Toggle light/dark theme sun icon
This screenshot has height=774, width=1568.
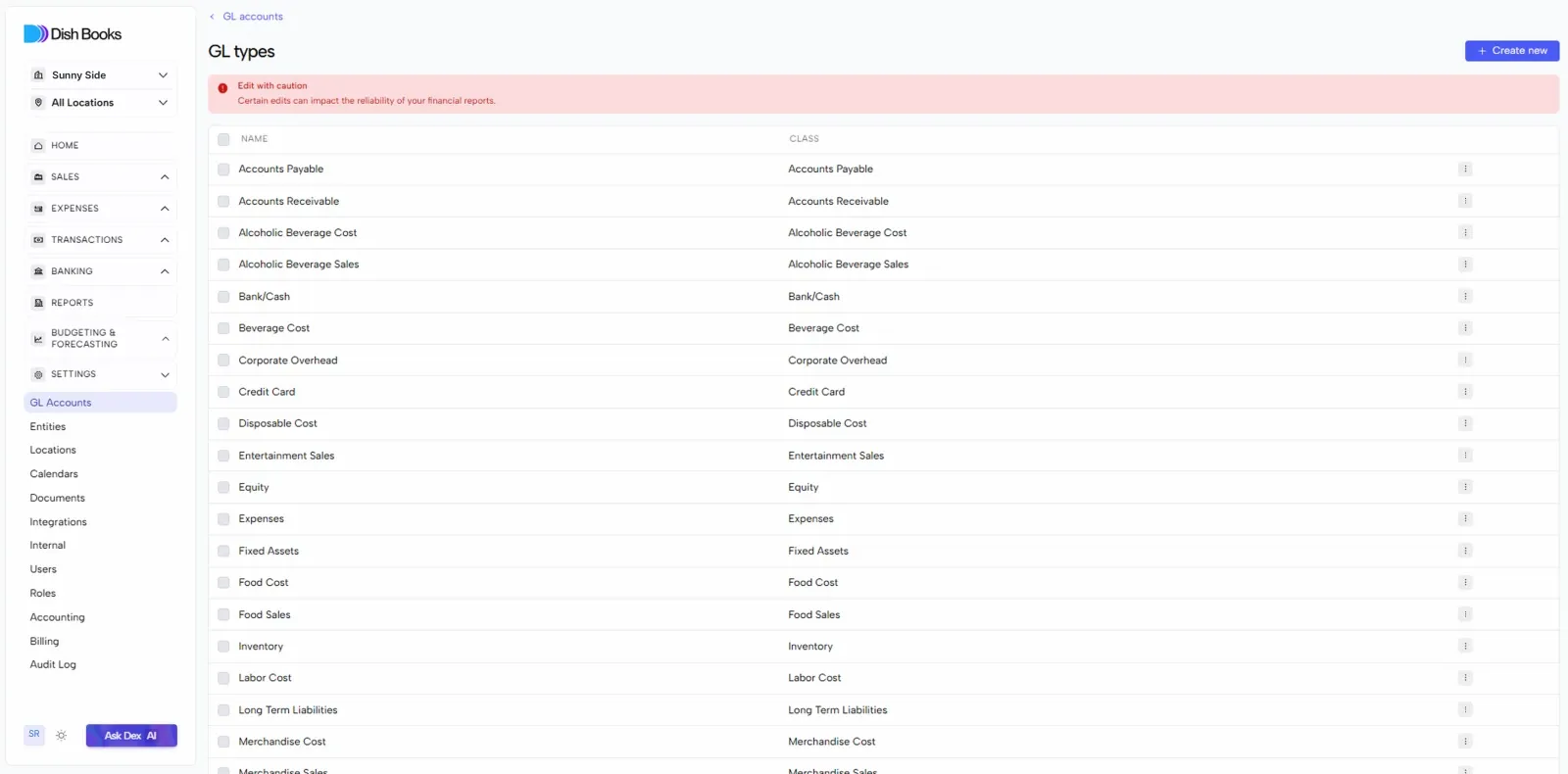pos(61,736)
